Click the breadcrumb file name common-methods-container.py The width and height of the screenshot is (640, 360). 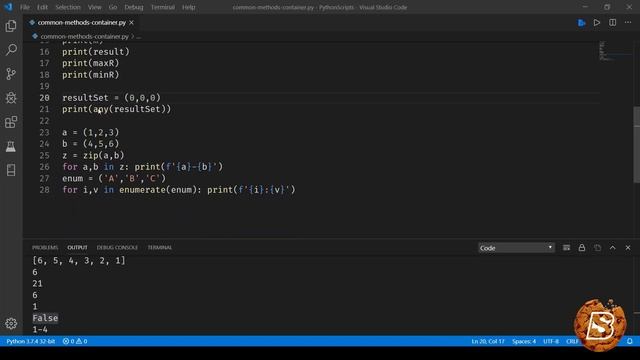click(84, 36)
